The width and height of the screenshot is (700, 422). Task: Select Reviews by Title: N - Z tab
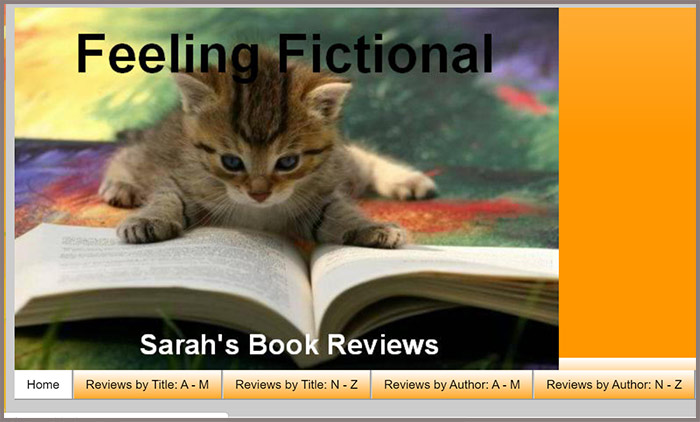(x=296, y=384)
